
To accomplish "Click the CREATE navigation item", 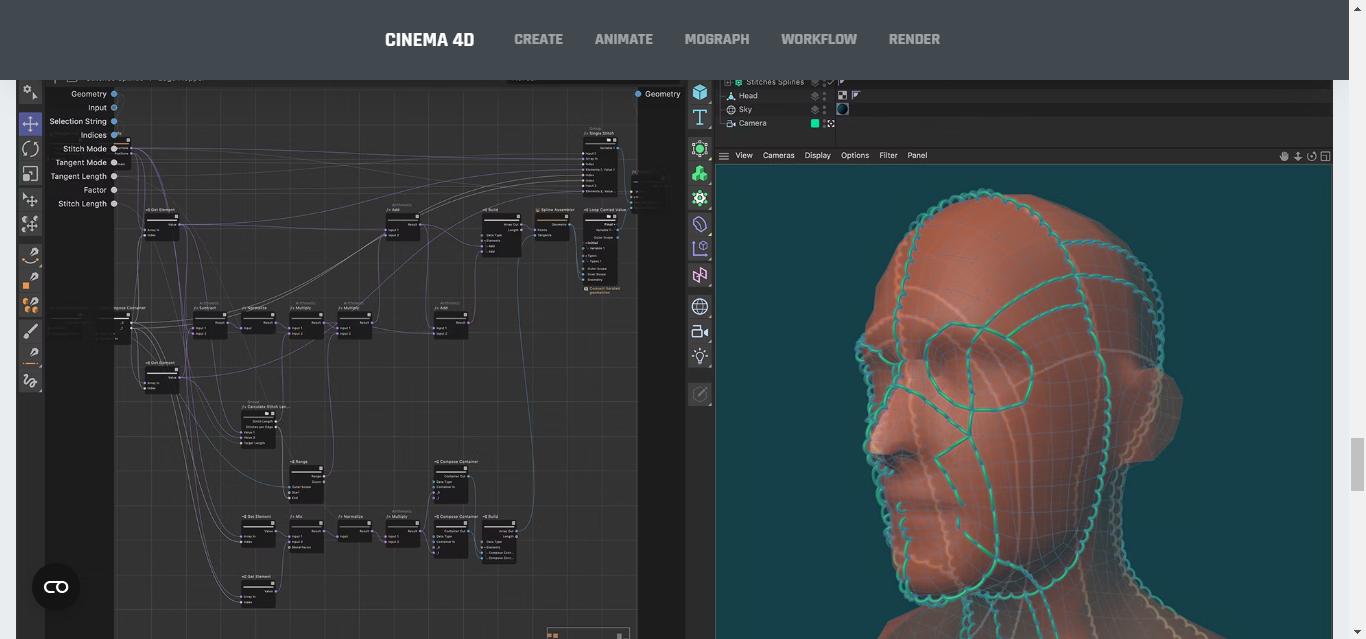I will point(538,39).
